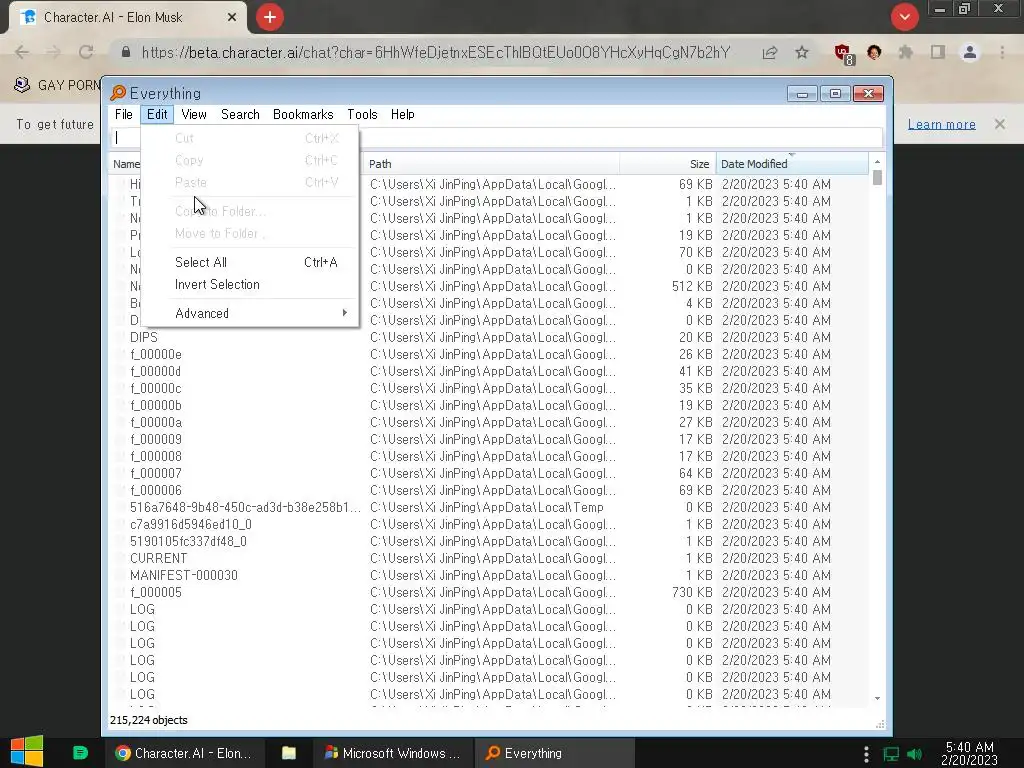
Task: Sort by Date Modified column header
Action: pos(792,164)
